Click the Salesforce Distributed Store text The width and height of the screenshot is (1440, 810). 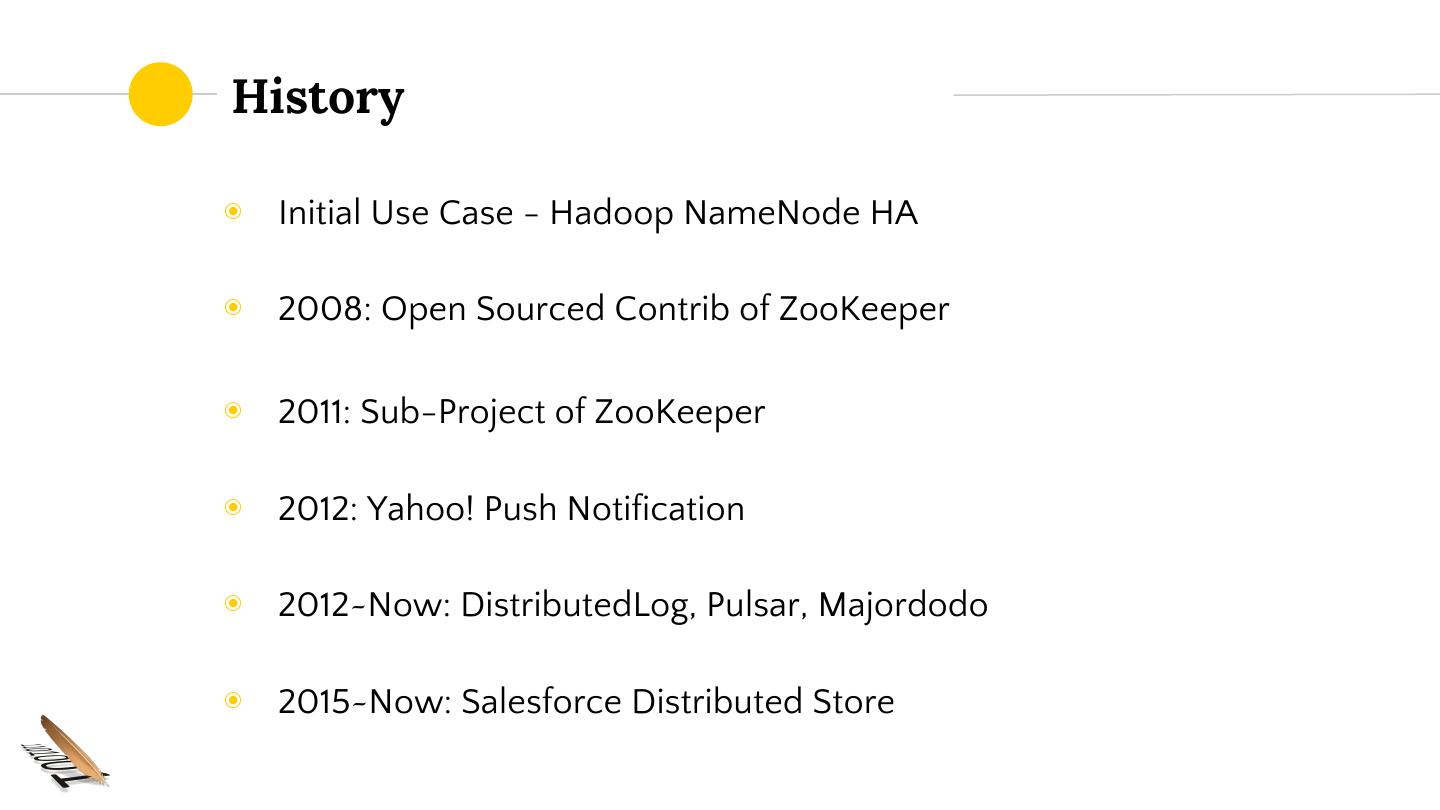tap(677, 702)
